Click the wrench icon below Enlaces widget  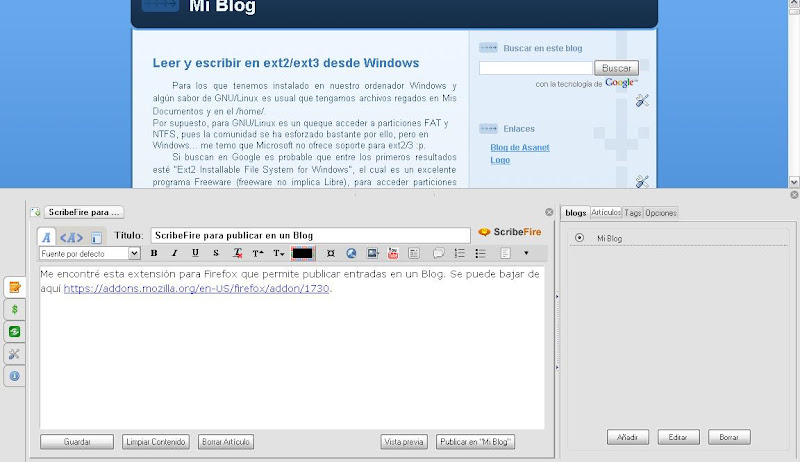click(x=642, y=181)
